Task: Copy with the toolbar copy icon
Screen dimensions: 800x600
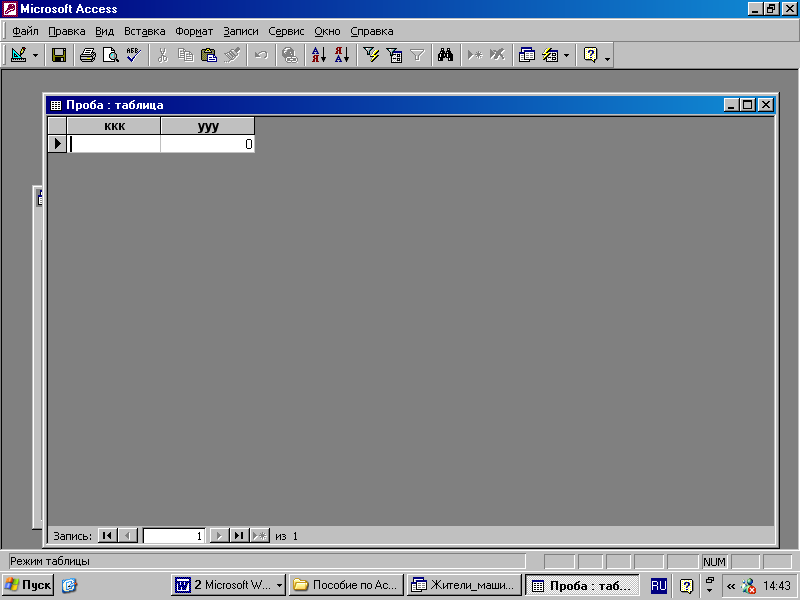Action: click(x=186, y=55)
